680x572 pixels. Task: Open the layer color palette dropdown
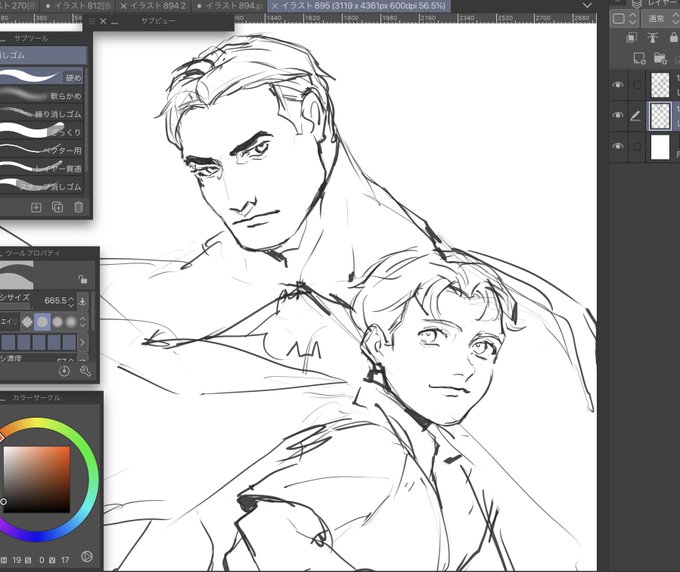(x=625, y=19)
